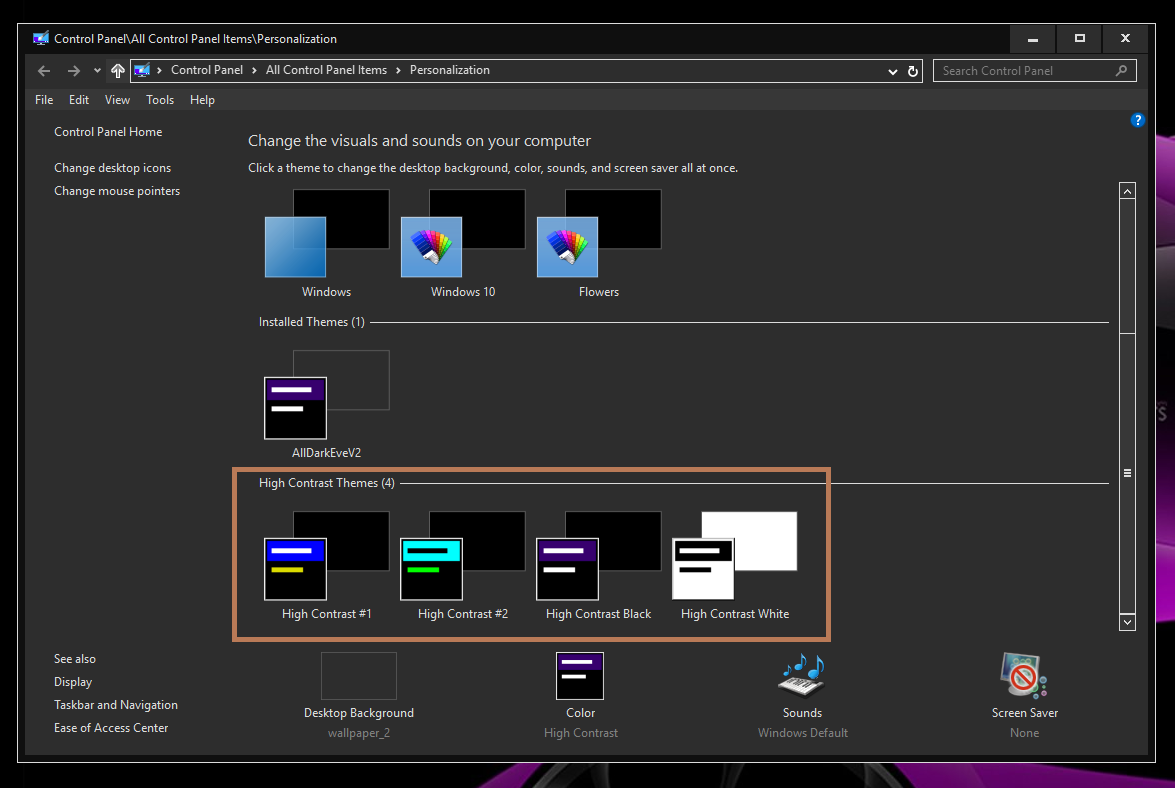1175x788 pixels.
Task: Click the Control Panel icon in address bar
Action: (x=142, y=70)
